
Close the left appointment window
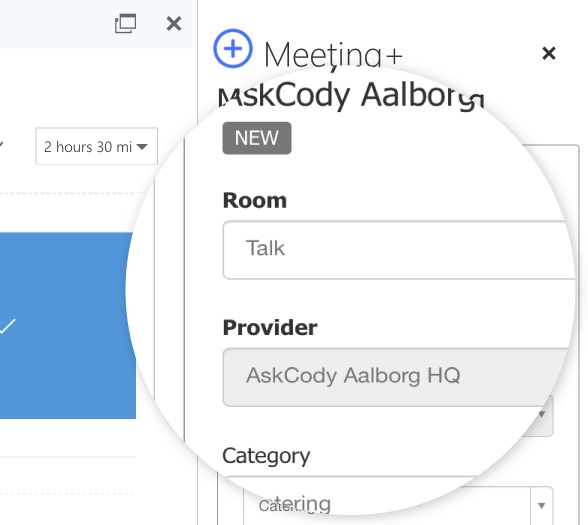click(x=174, y=24)
